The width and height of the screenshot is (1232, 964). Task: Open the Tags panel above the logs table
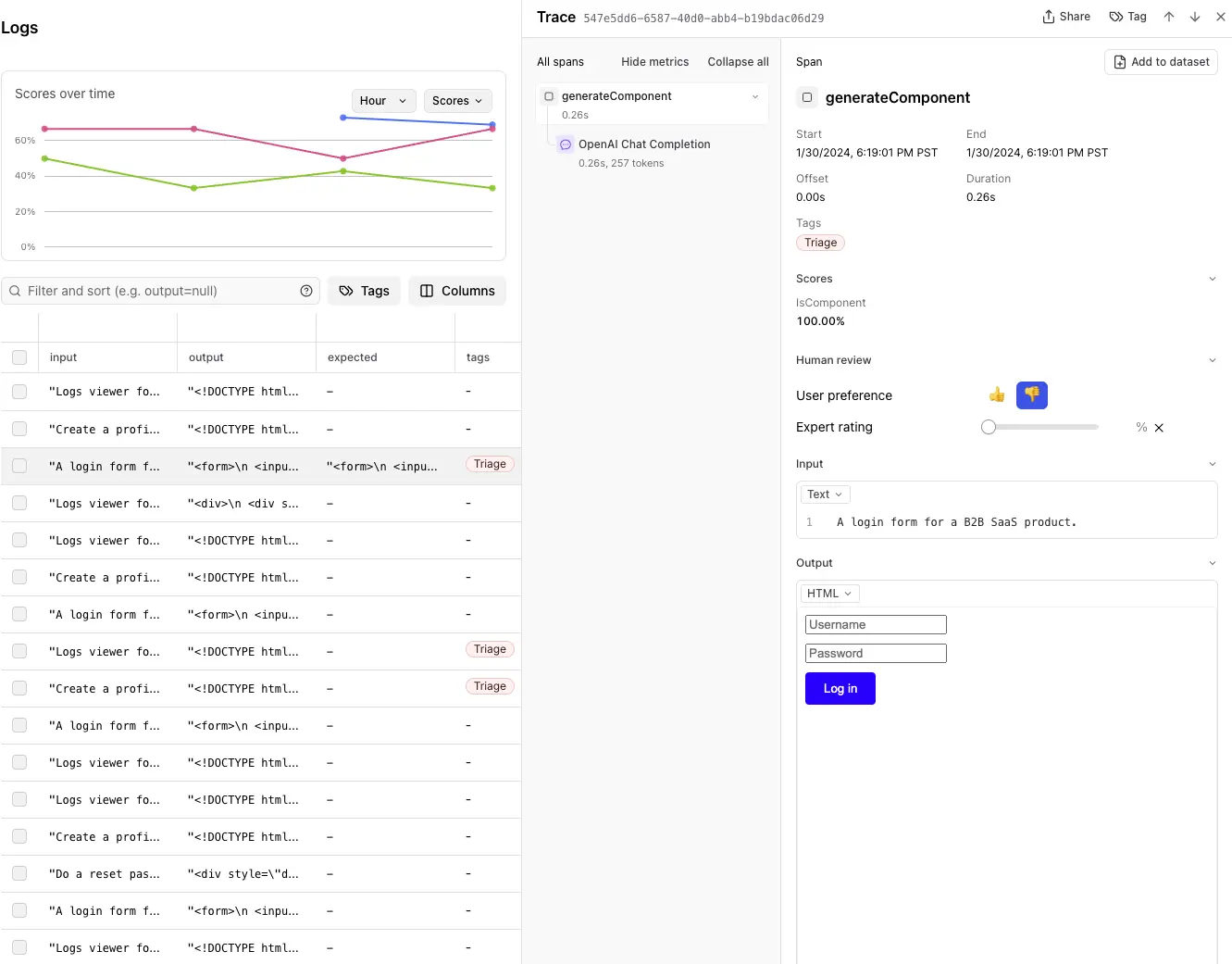364,290
